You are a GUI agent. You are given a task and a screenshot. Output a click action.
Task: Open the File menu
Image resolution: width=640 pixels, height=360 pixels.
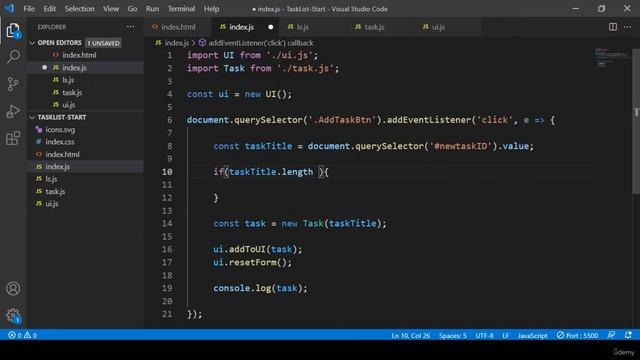29,9
